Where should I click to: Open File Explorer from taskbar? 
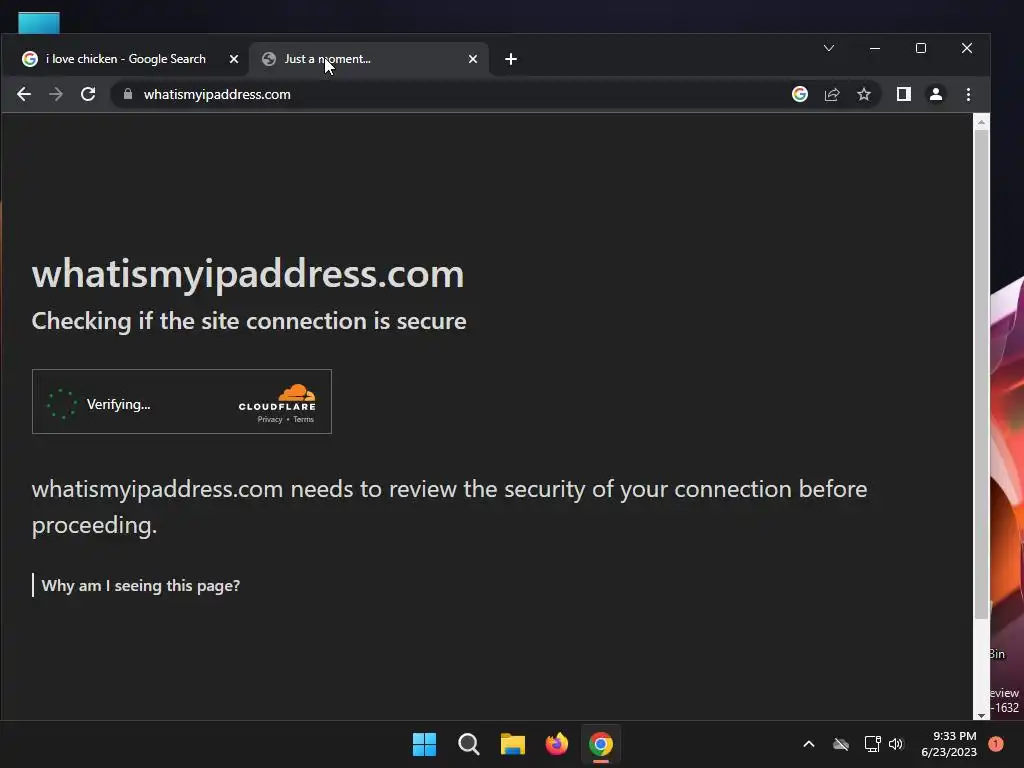[x=513, y=744]
